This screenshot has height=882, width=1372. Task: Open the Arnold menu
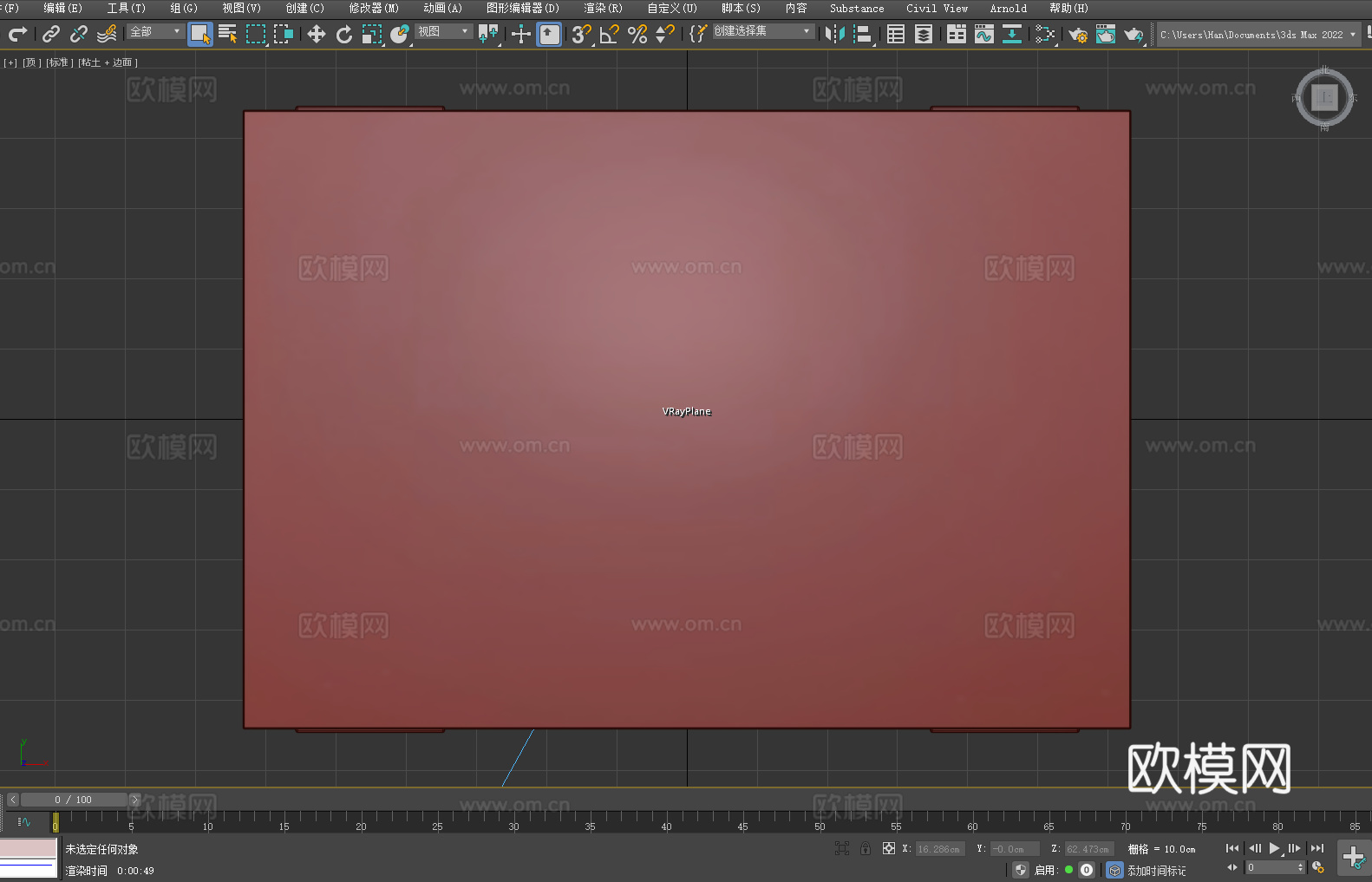[1009, 8]
